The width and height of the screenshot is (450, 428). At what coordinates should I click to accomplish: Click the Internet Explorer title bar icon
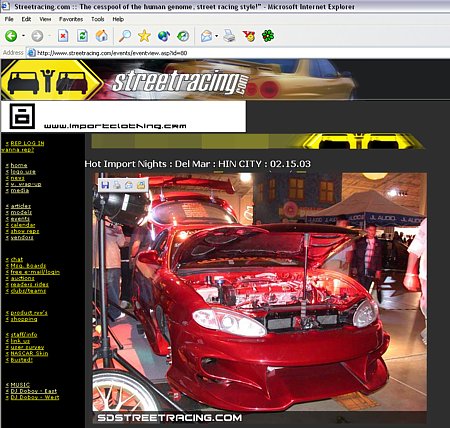(x=6, y=6)
